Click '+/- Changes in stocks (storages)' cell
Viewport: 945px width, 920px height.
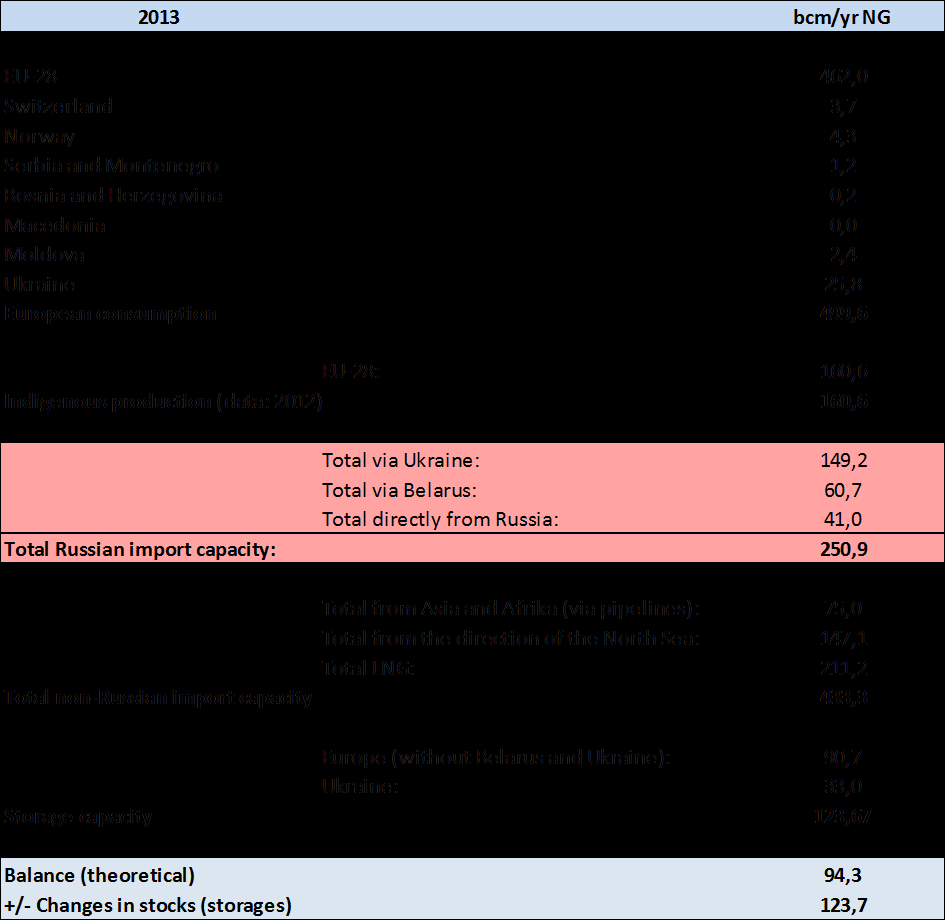[x=148, y=906]
